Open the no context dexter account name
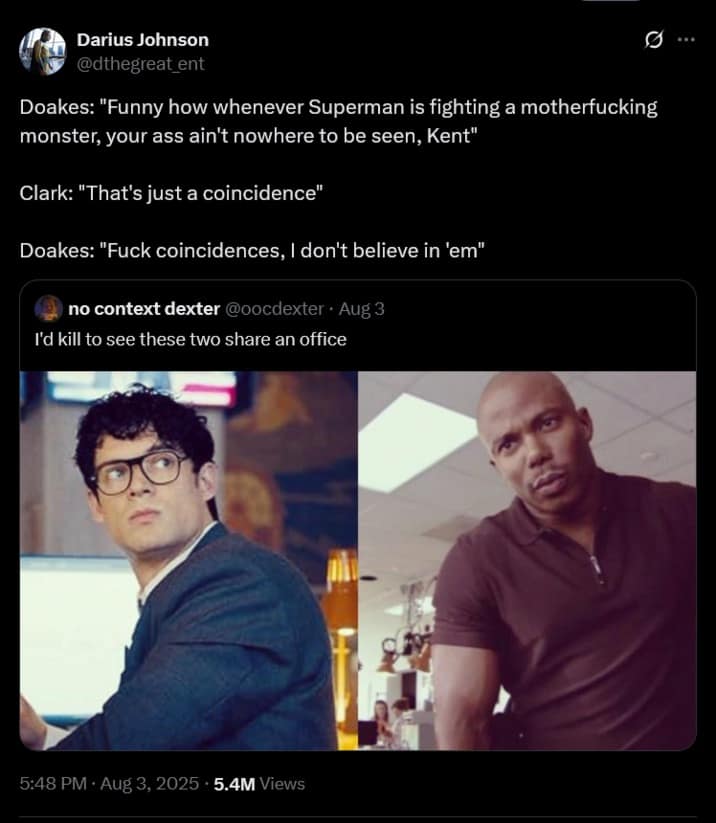 pyautogui.click(x=143, y=308)
